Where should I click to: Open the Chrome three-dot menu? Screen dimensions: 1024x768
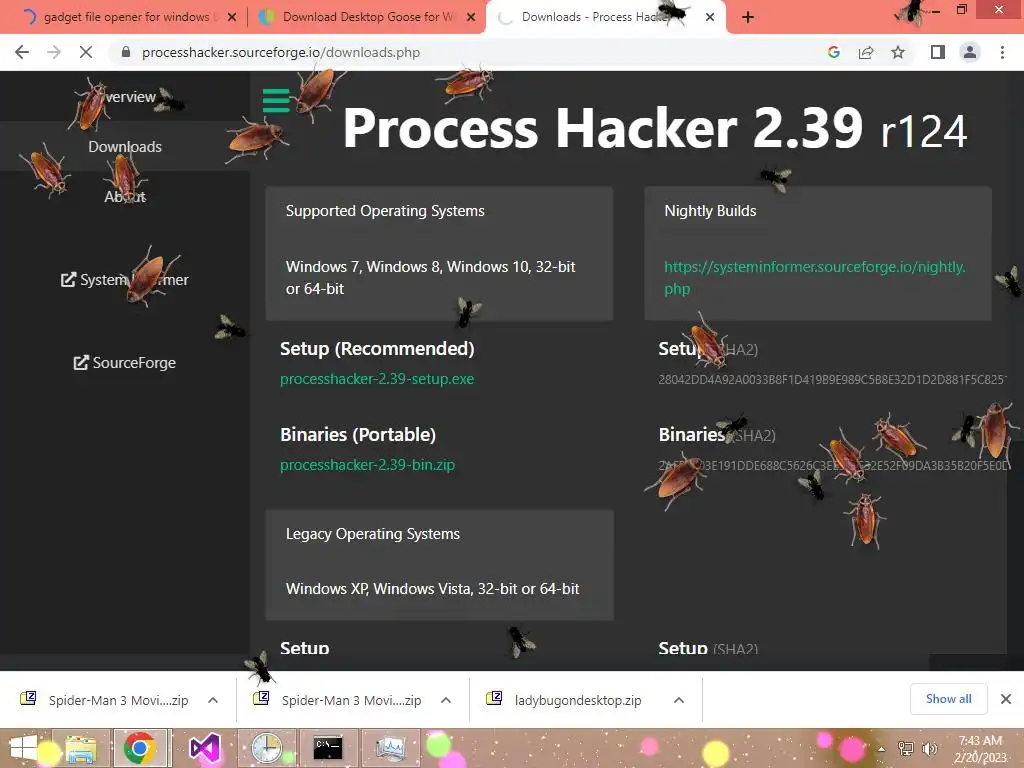tap(1002, 52)
